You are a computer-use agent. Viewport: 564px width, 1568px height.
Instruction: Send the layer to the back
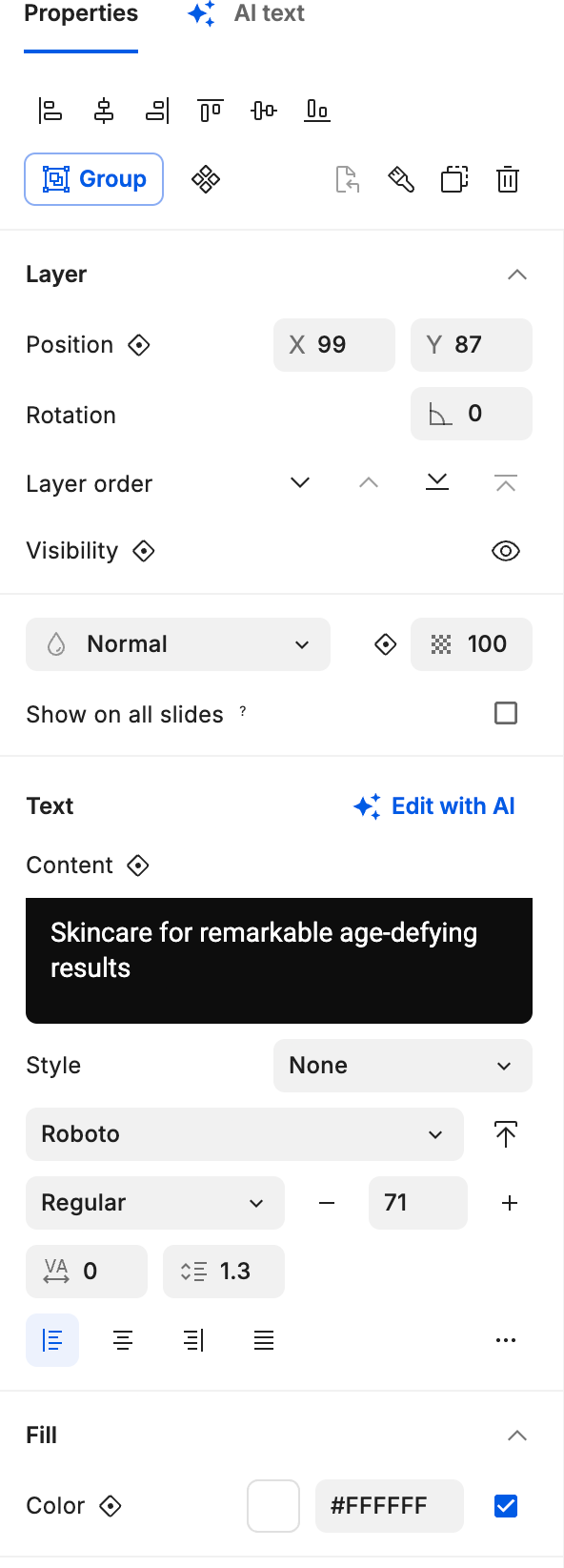tap(437, 482)
